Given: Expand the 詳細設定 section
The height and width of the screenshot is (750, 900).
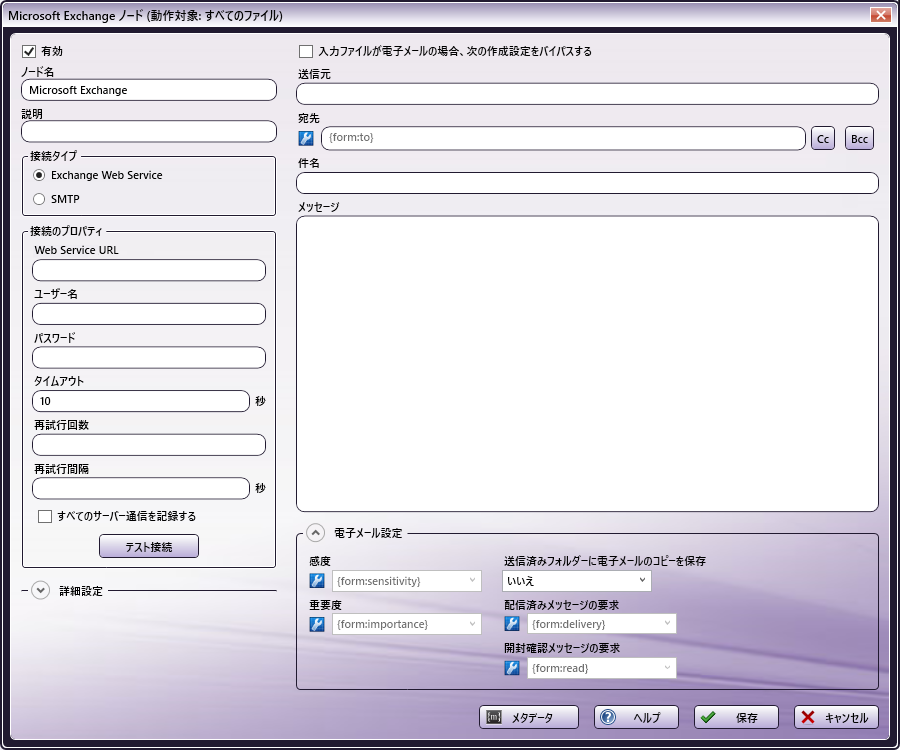Looking at the screenshot, I should pyautogui.click(x=40, y=590).
